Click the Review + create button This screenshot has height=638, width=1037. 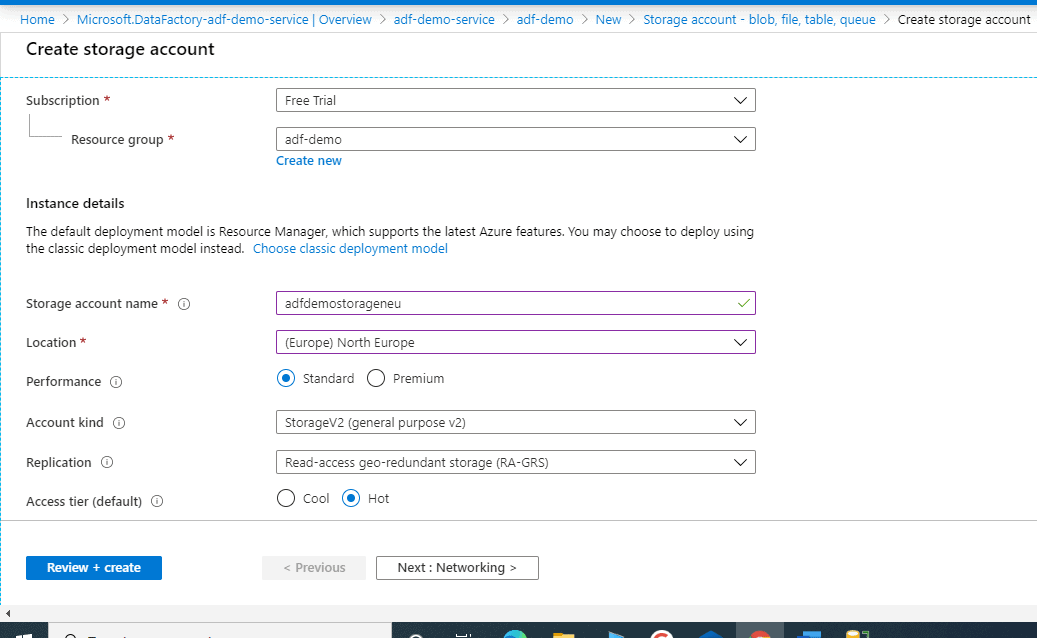click(94, 568)
